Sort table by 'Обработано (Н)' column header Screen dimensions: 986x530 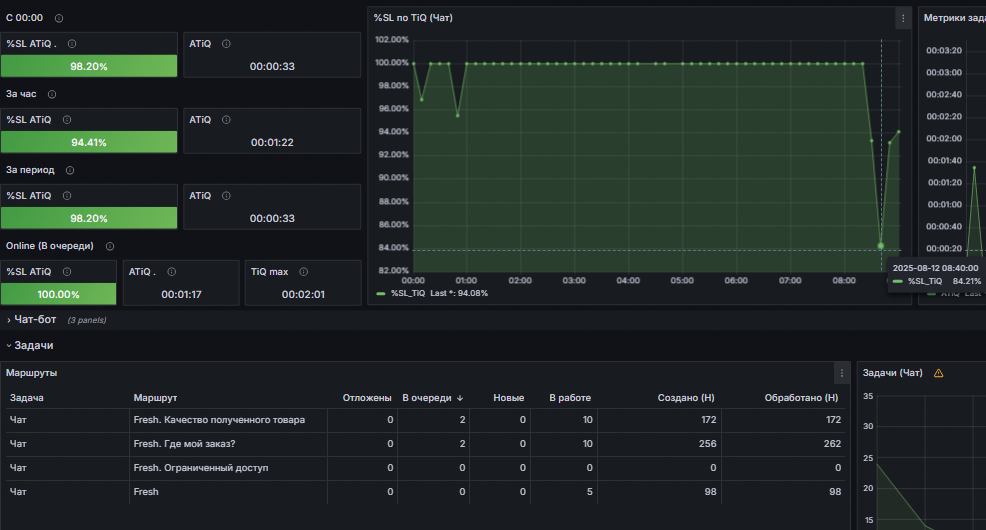pos(801,398)
